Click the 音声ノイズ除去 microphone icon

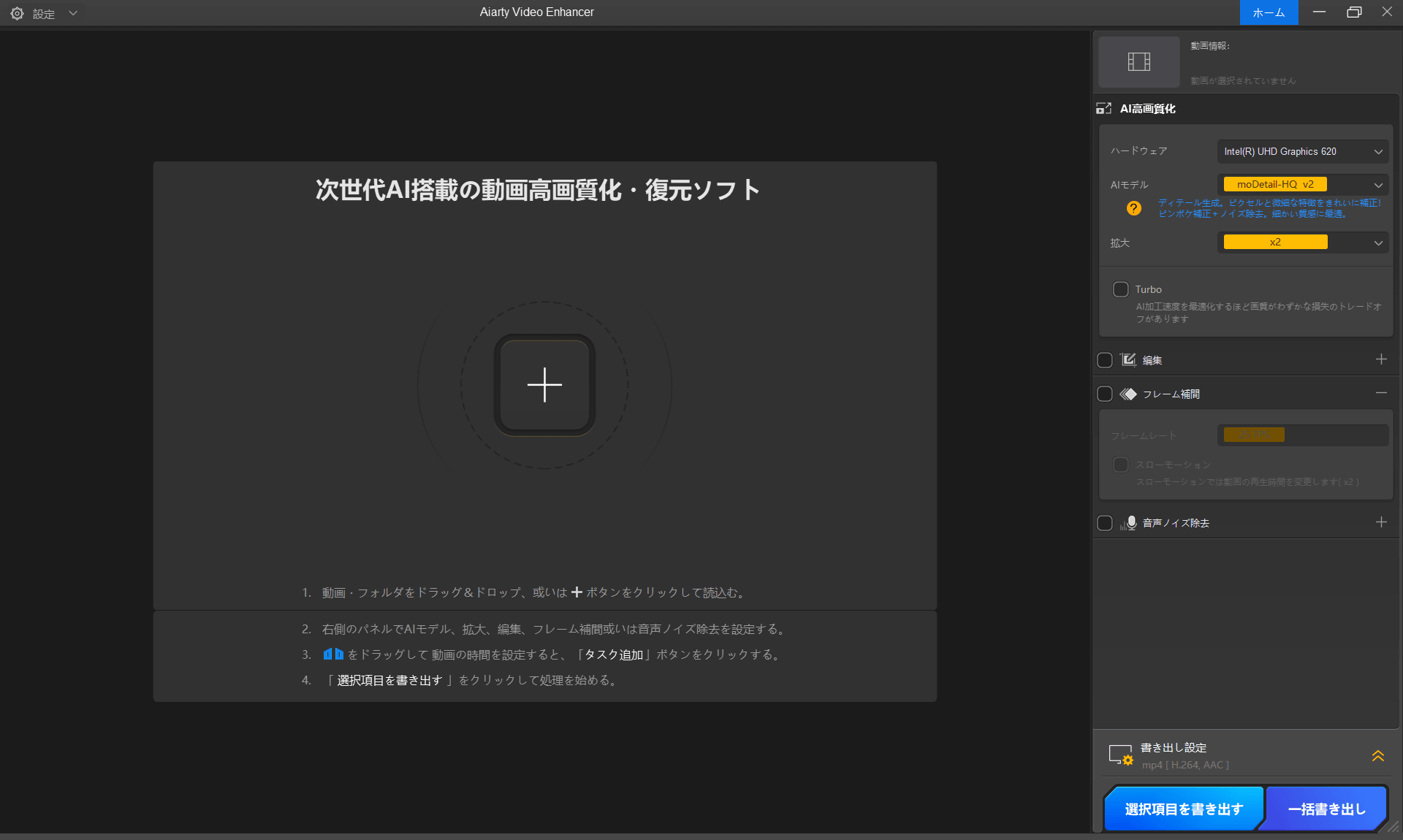click(1129, 523)
